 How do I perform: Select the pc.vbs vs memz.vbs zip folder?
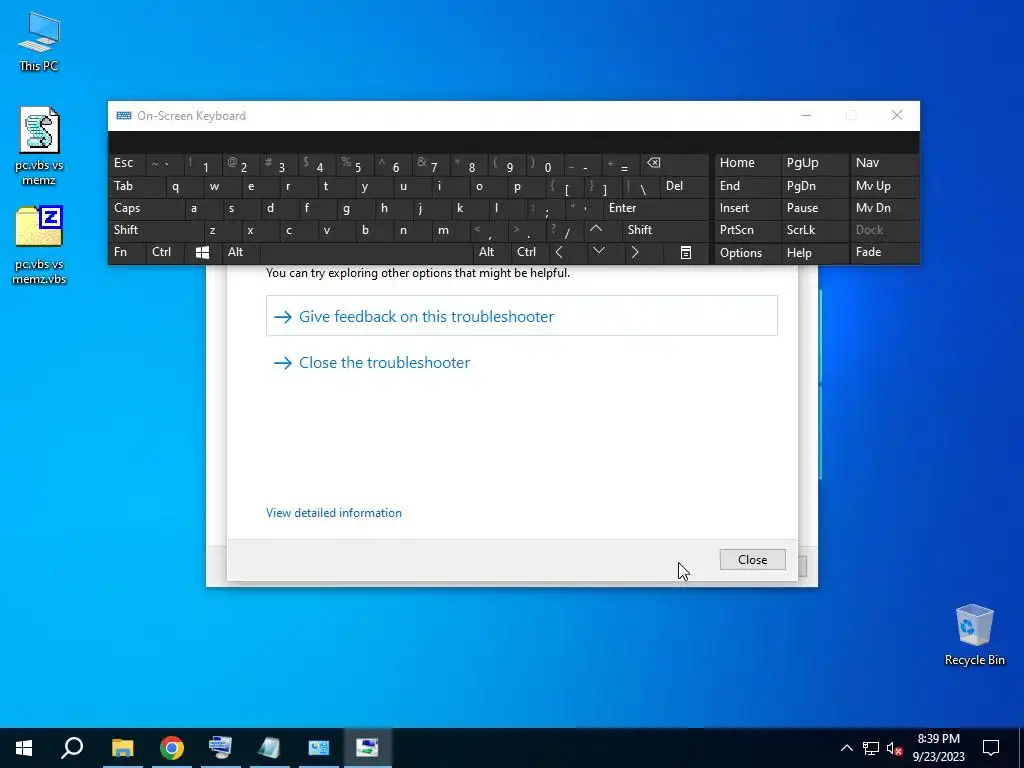39,245
